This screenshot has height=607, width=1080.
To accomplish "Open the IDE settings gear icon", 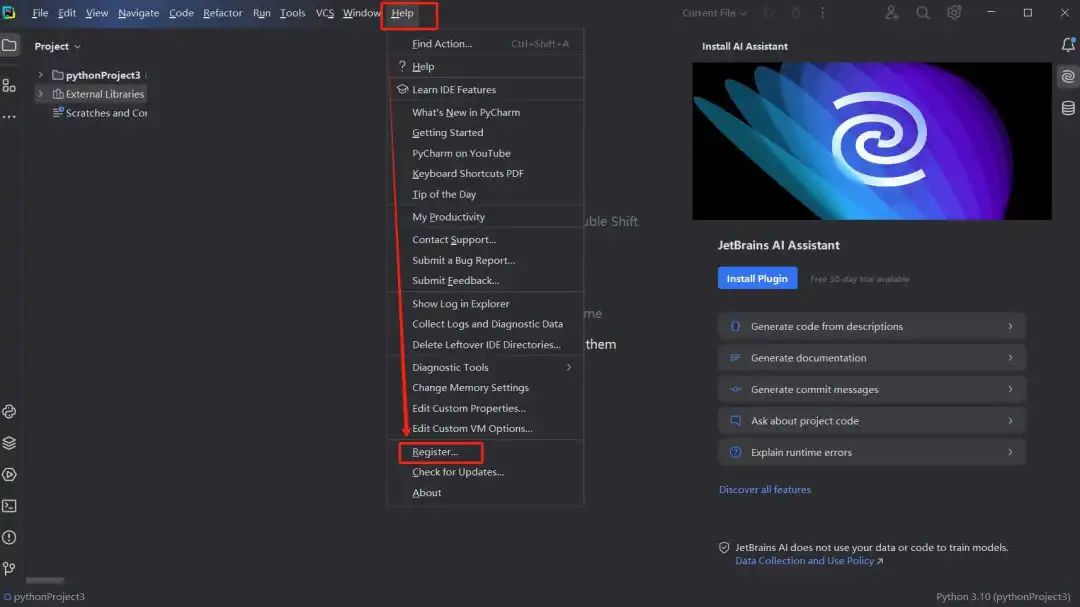I will [x=954, y=12].
